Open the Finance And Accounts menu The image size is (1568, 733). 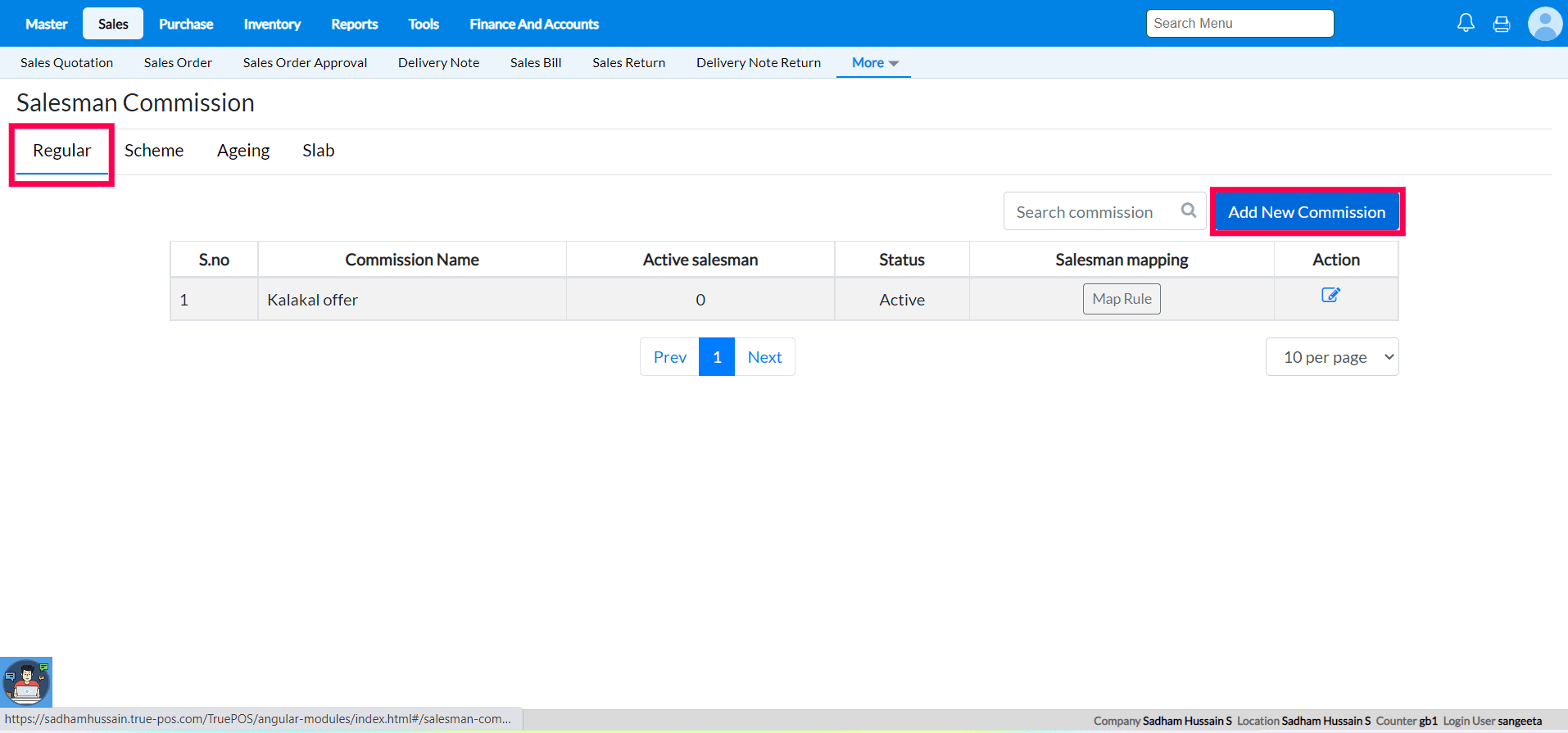coord(534,24)
